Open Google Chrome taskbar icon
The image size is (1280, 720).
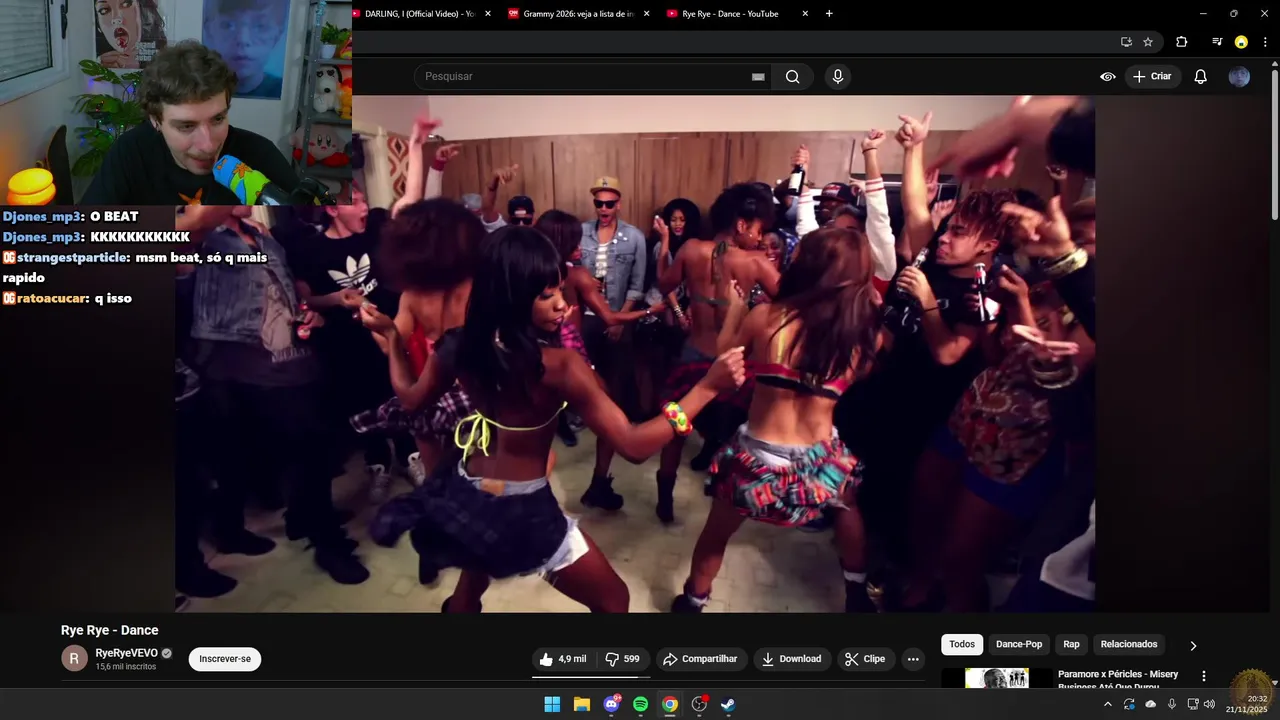670,704
